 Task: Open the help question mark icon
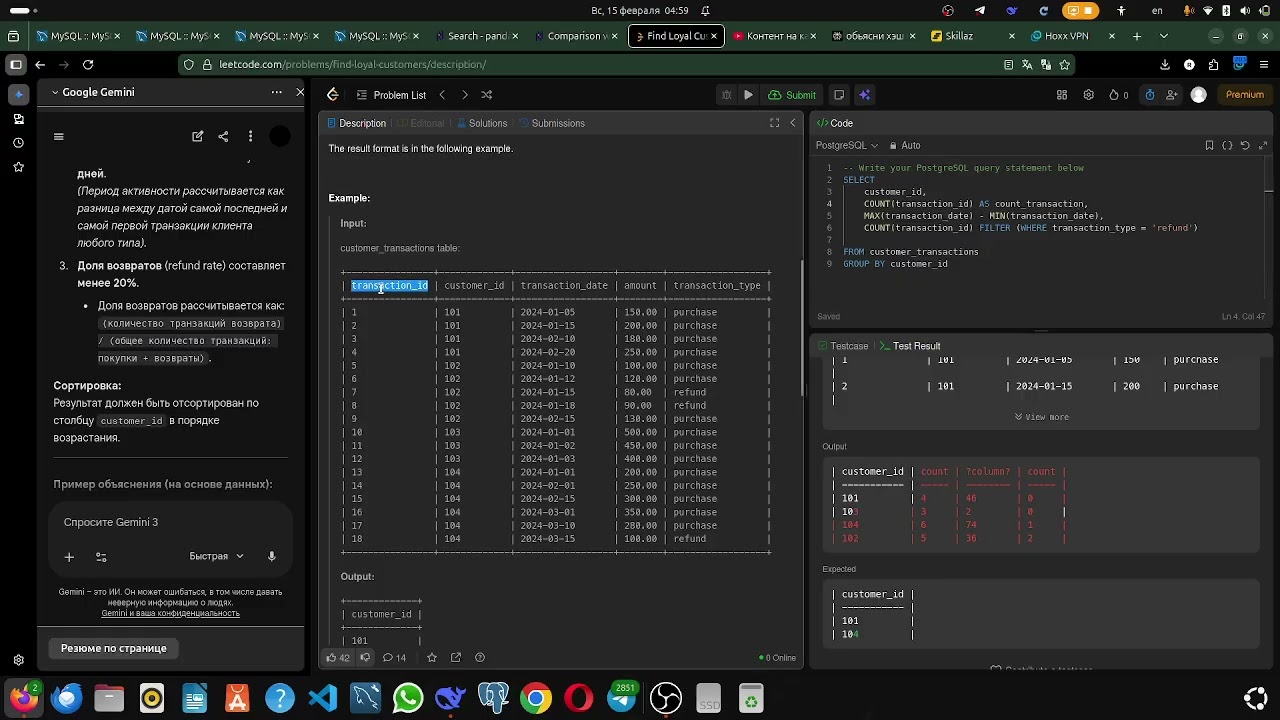point(480,658)
